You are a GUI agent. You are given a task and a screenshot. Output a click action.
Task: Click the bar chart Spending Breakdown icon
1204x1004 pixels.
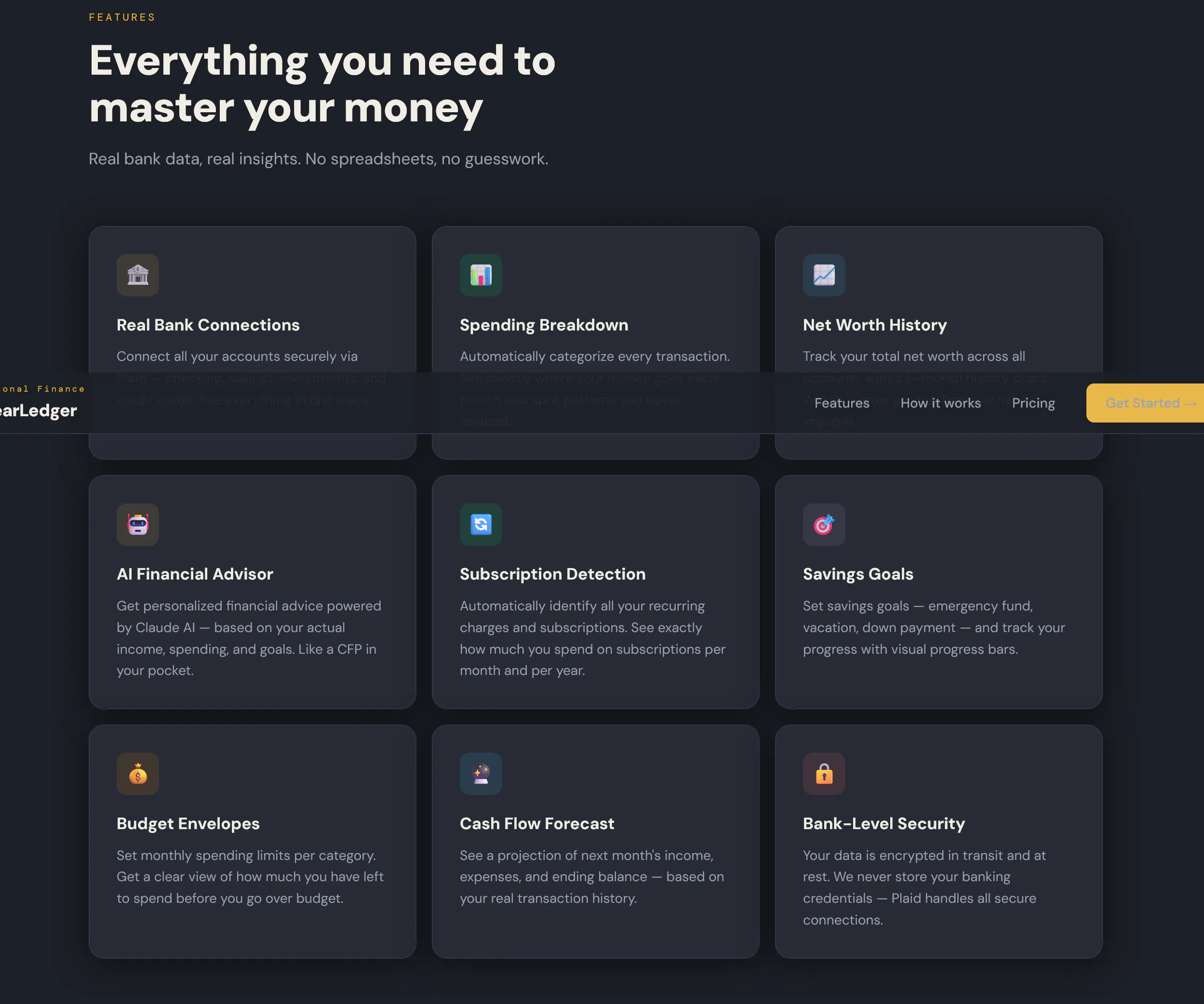coord(481,275)
